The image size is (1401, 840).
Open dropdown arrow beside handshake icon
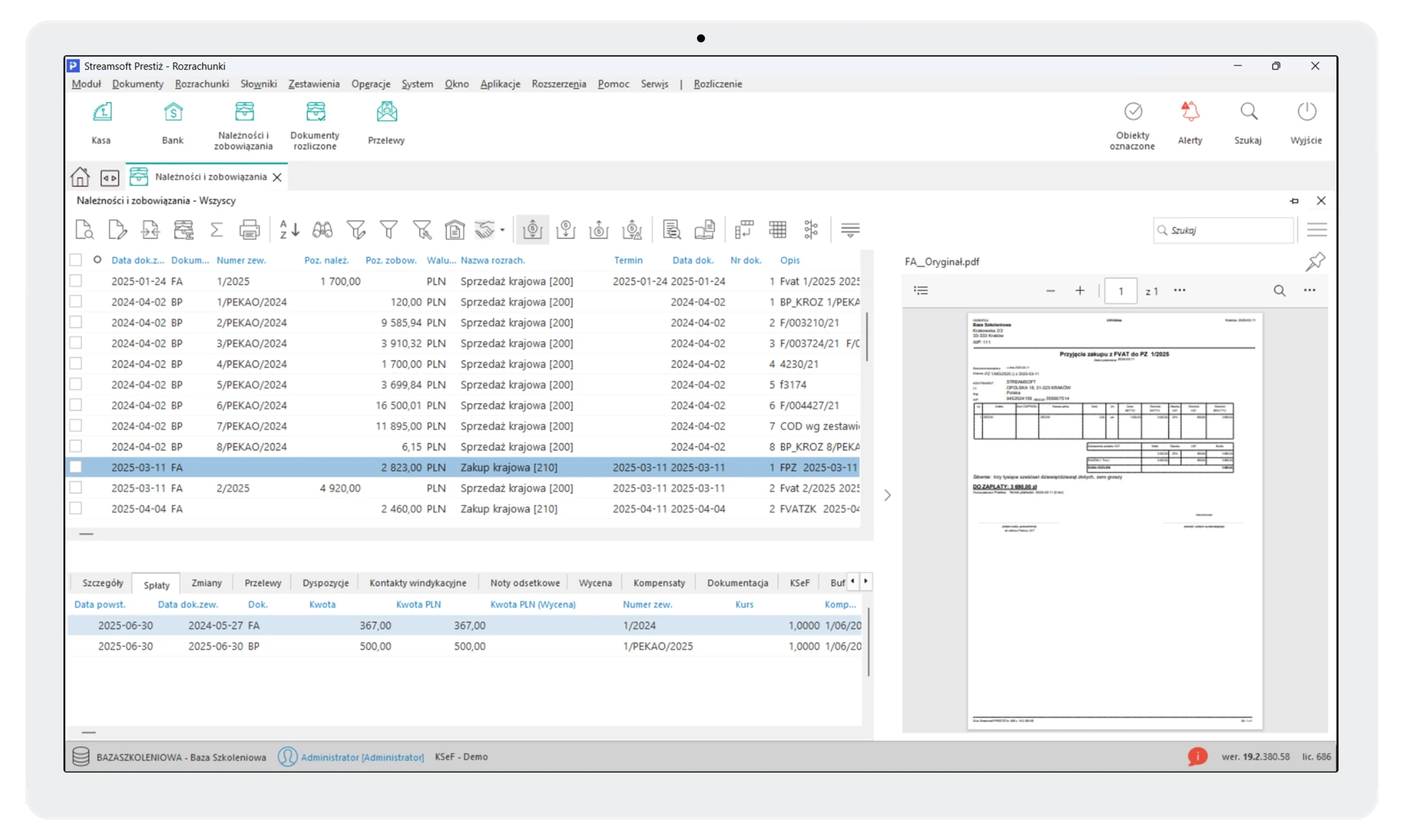(x=502, y=230)
